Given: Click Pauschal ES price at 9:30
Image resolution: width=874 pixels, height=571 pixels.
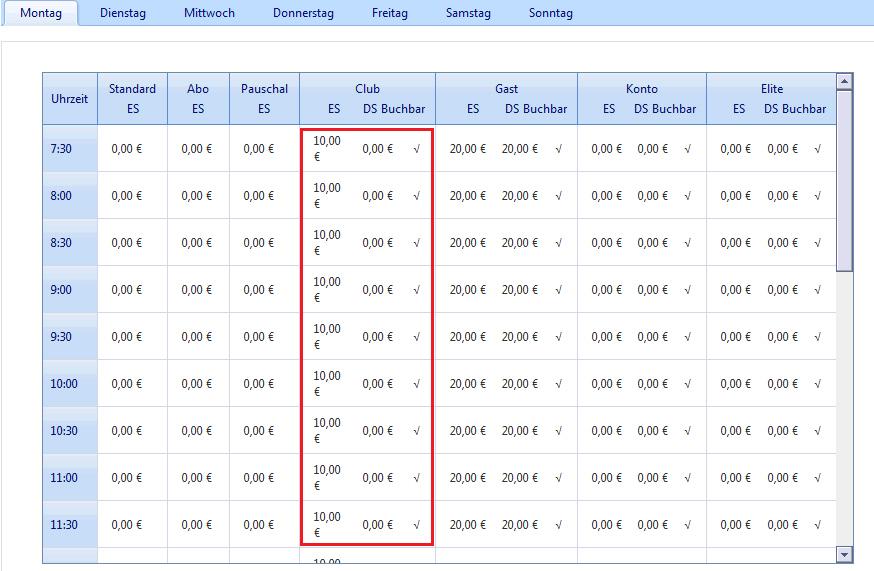Looking at the screenshot, I should [x=259, y=337].
